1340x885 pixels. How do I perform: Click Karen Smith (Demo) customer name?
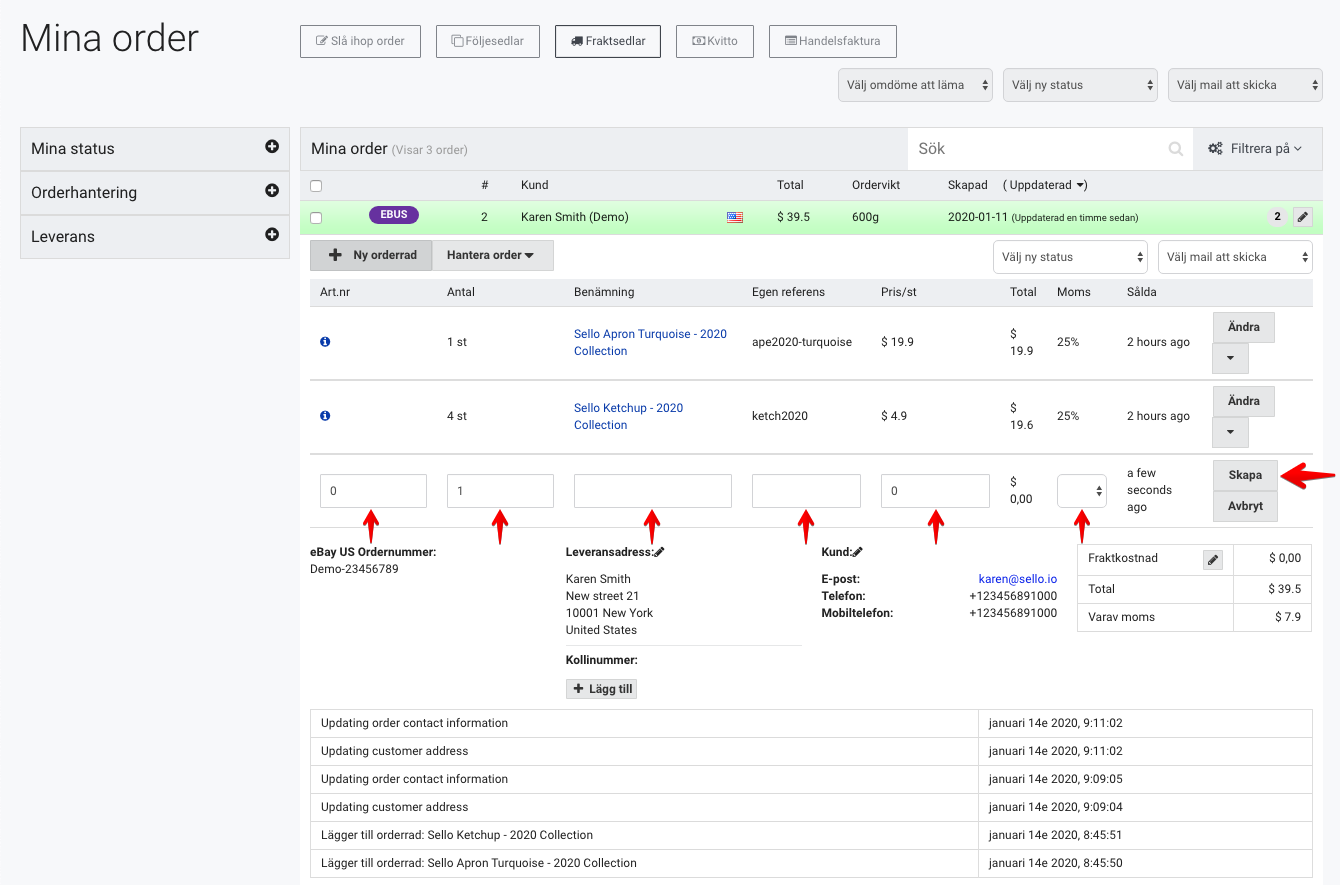pyautogui.click(x=574, y=217)
